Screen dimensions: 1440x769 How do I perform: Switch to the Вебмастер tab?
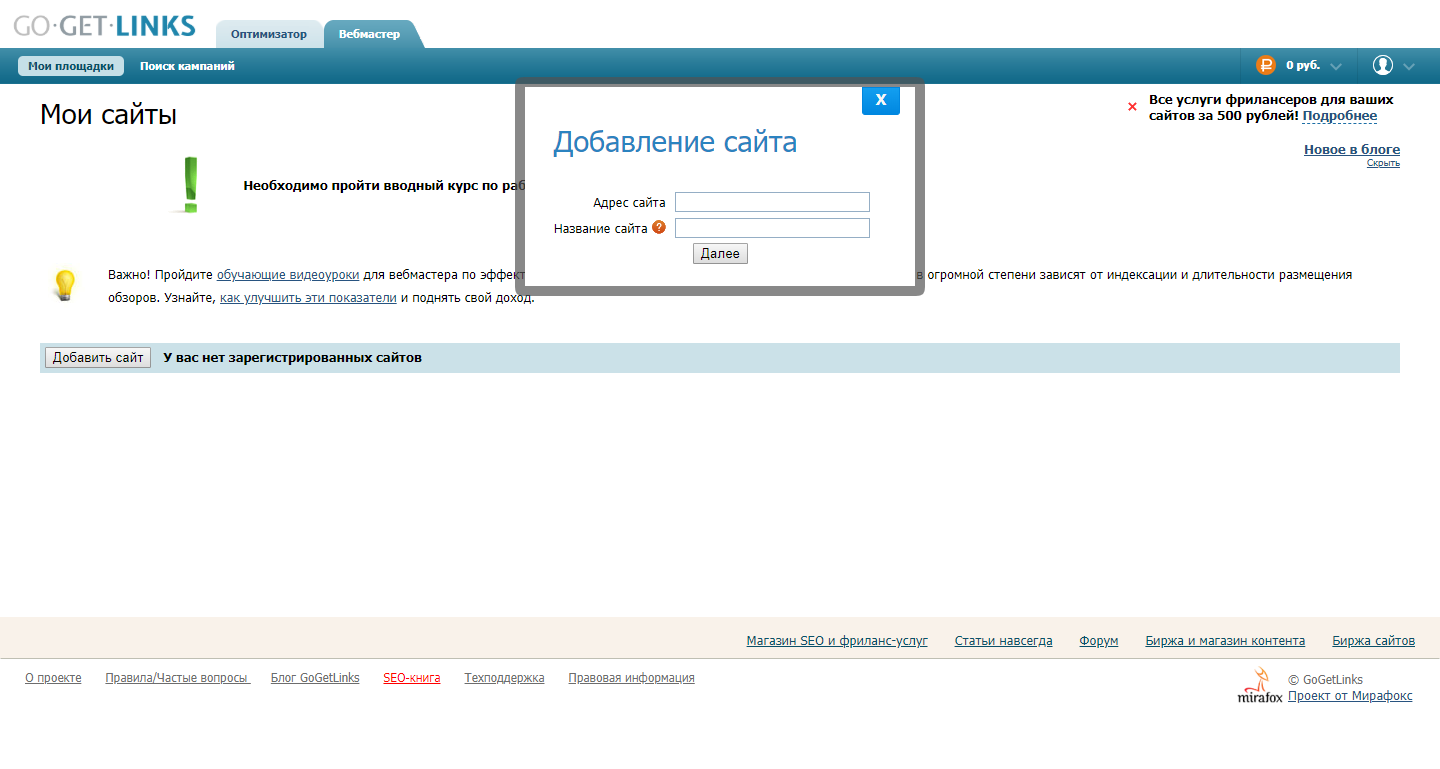coord(371,33)
